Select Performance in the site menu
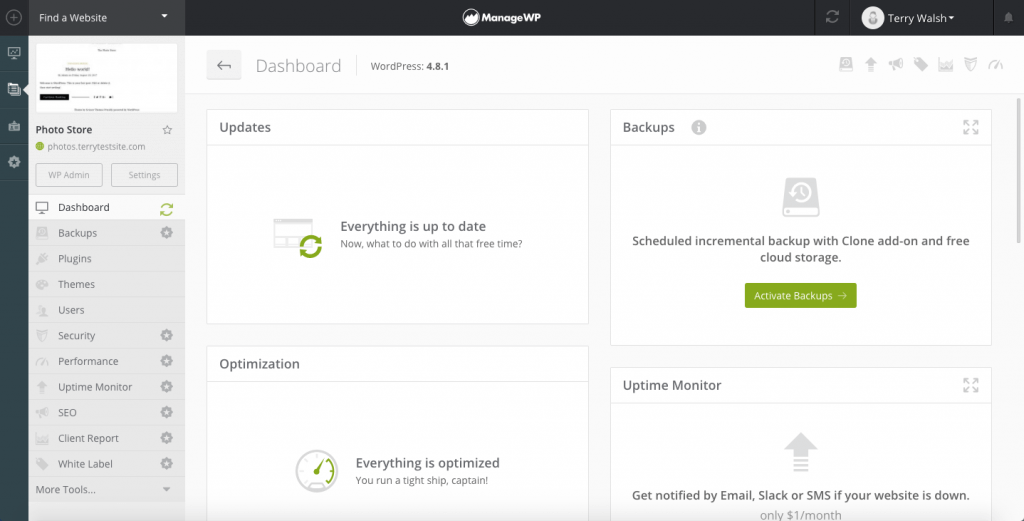Screen dimensions: 1024x521 coord(106,361)
